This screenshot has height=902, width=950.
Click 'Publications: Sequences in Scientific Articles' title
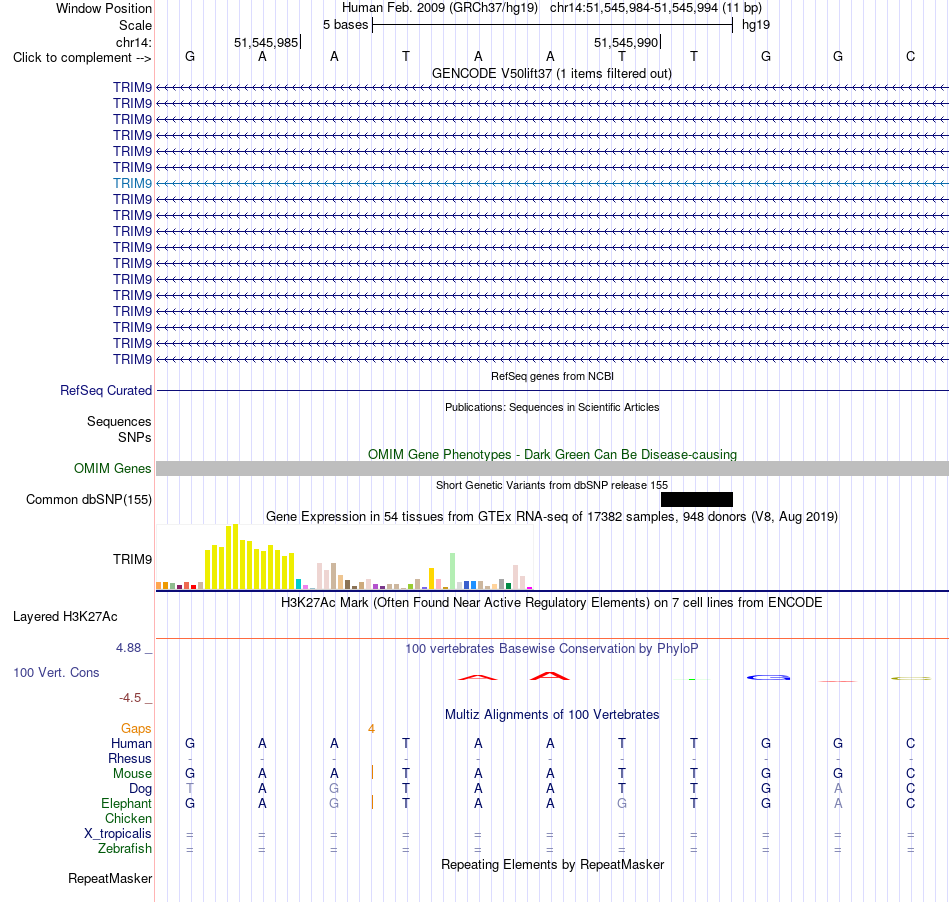tap(552, 407)
